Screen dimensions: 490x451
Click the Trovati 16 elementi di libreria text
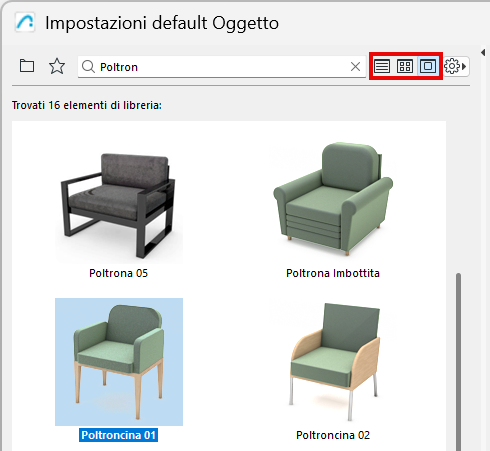coord(87,105)
